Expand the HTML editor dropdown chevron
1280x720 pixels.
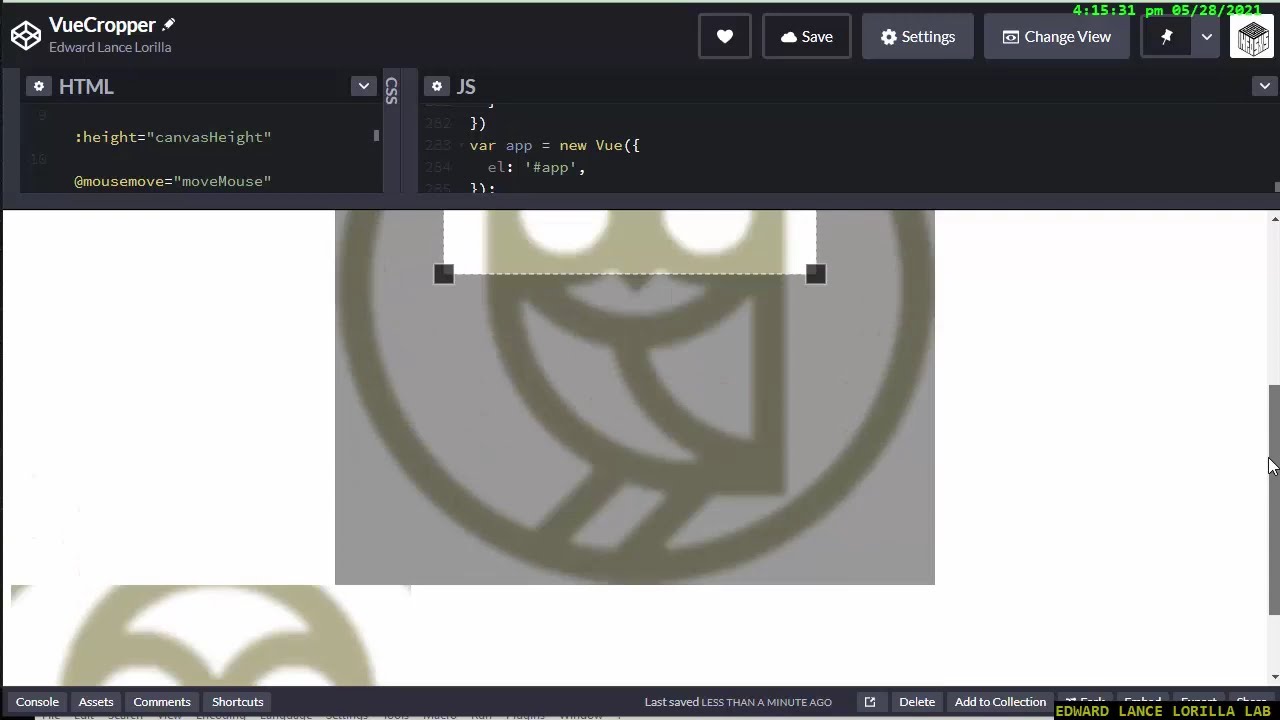[x=364, y=87]
